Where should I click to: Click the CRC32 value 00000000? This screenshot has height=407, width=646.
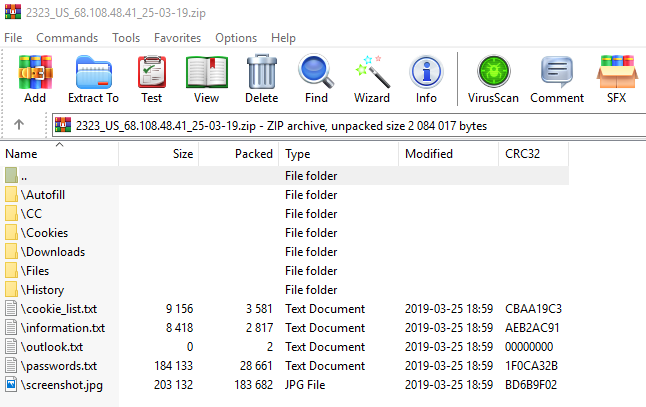[529, 346]
